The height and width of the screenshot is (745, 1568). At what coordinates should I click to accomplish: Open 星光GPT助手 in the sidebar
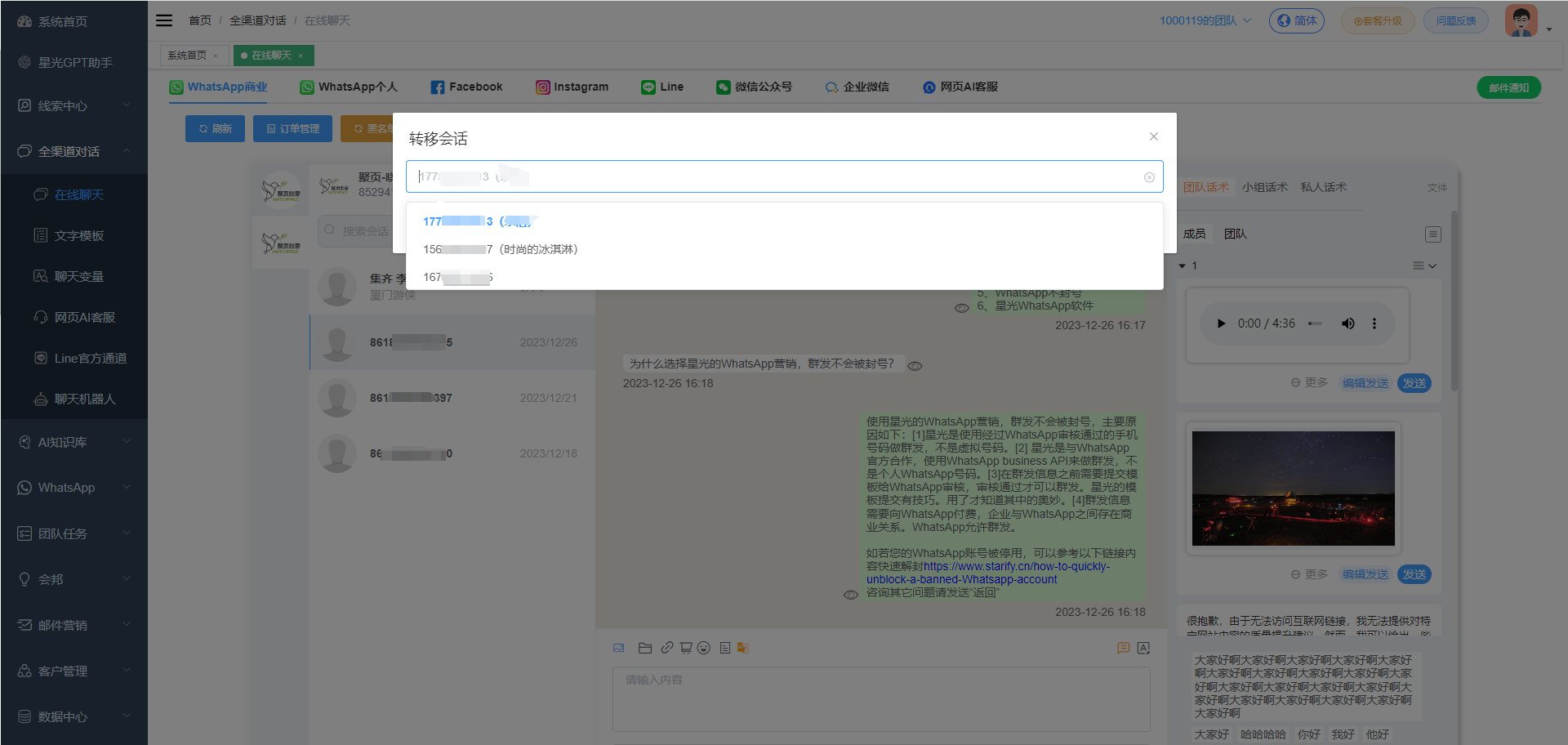[73, 62]
